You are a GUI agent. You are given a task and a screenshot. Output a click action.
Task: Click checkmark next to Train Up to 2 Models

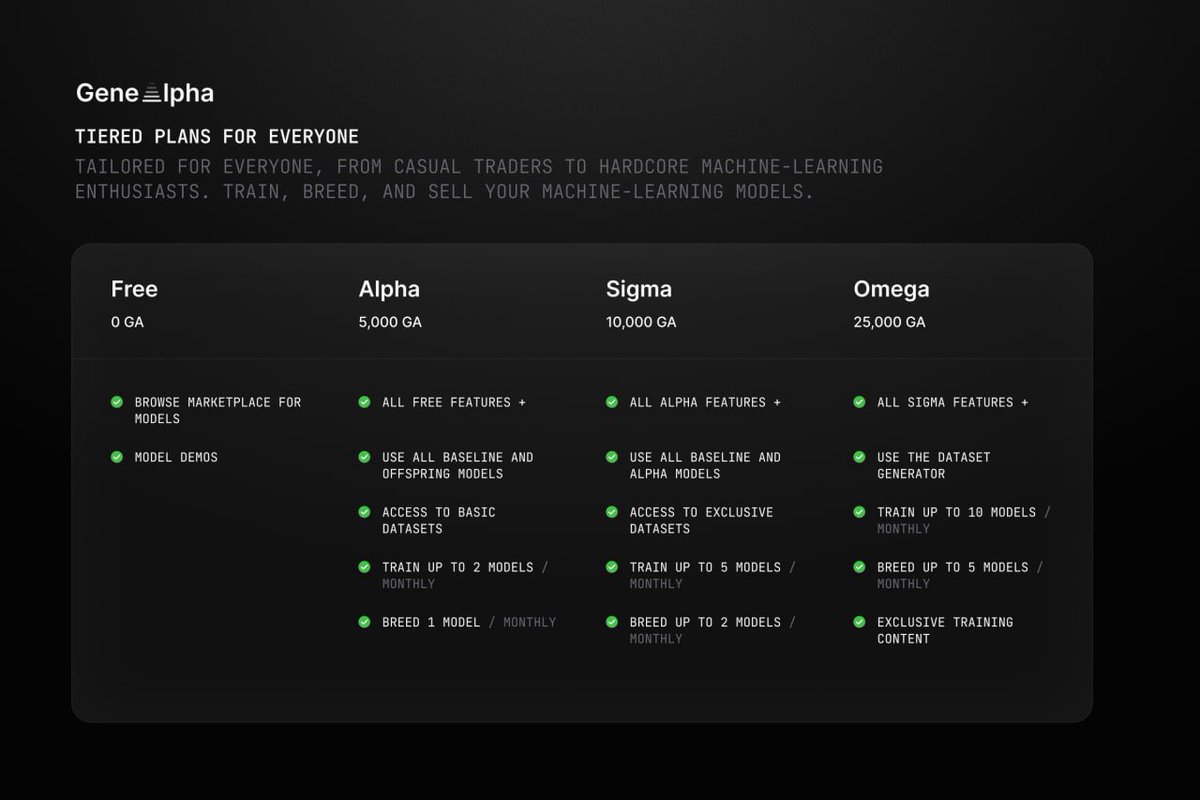click(x=364, y=567)
